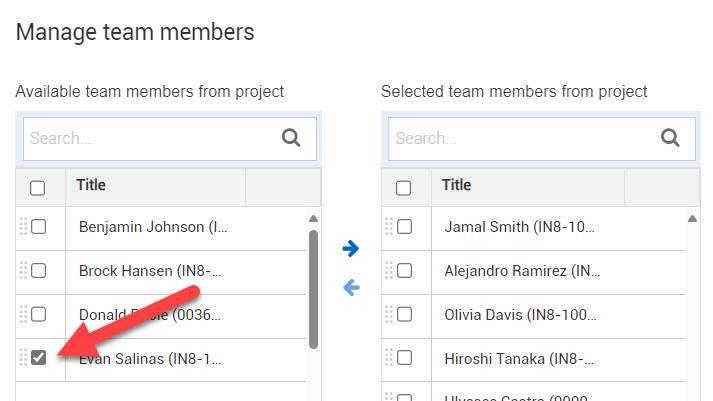The image size is (713, 401).
Task: Click drag handle beside Benjamin Johnson
Action: 24,227
